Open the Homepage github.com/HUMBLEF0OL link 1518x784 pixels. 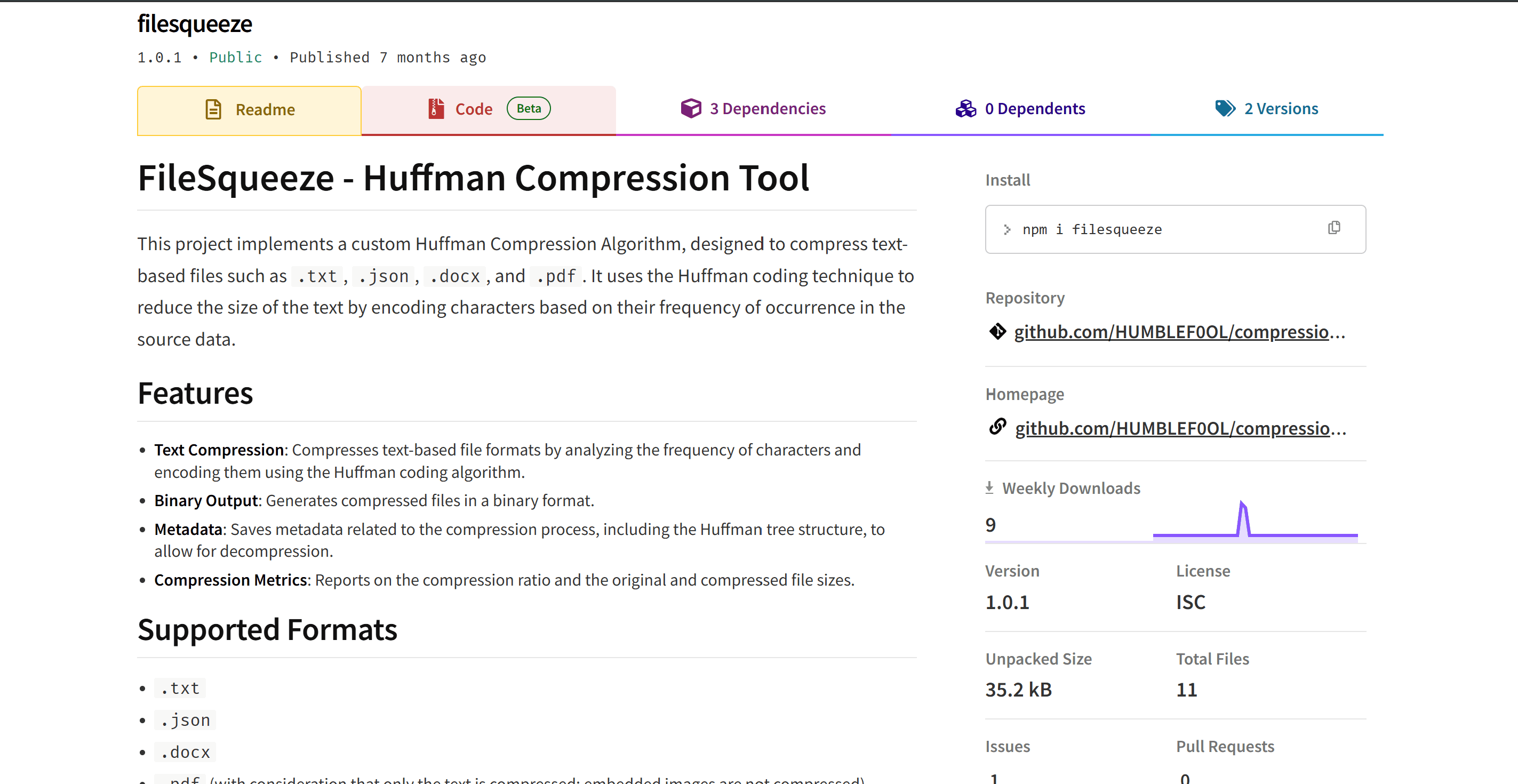pyautogui.click(x=1180, y=428)
